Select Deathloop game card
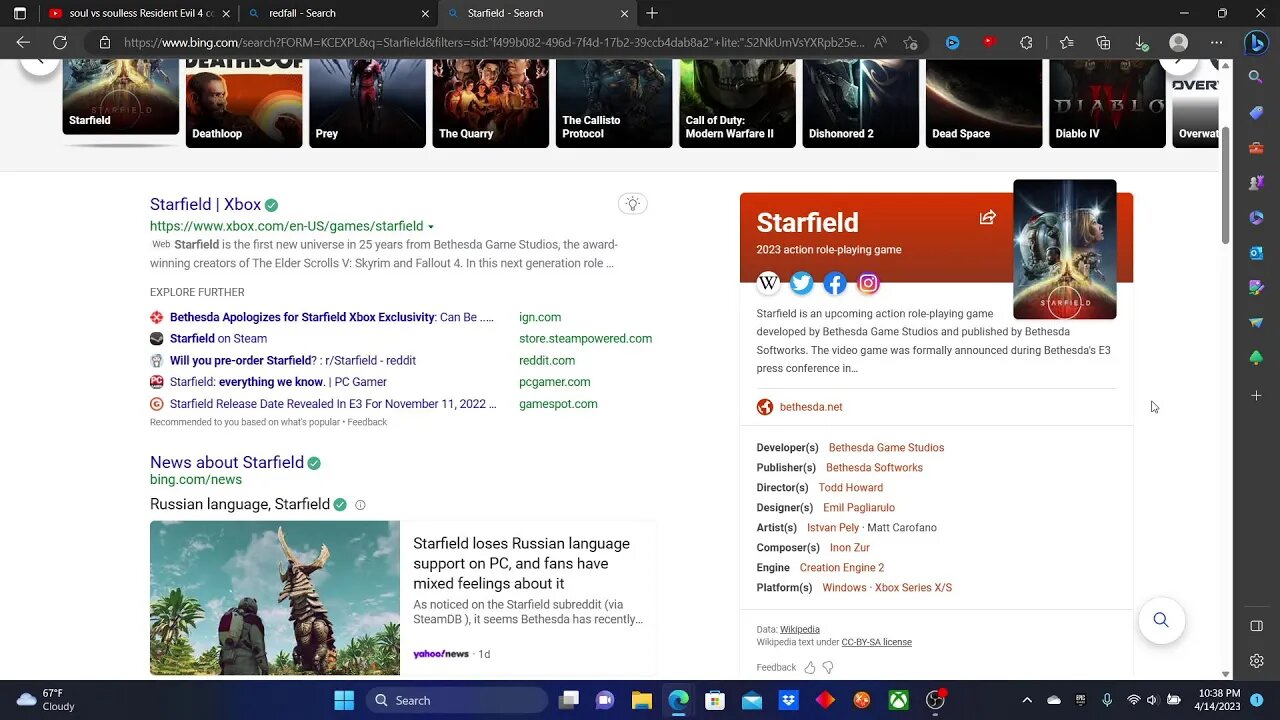 coord(244,103)
